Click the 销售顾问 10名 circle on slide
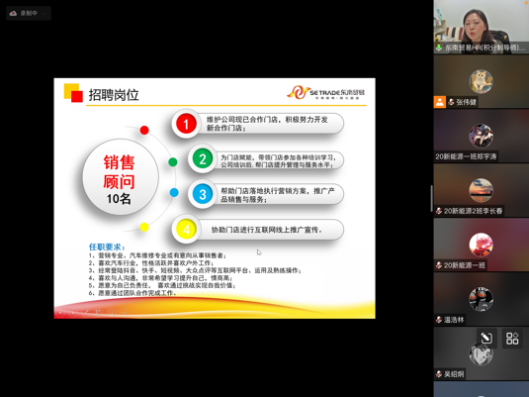The width and height of the screenshot is (529, 397). pyautogui.click(x=120, y=177)
